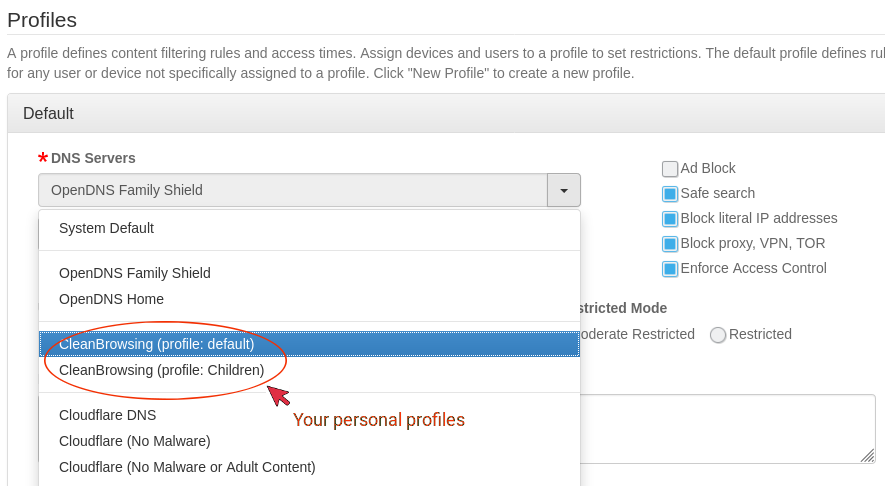Image resolution: width=885 pixels, height=486 pixels.
Task: Disable Enforce Access Control checkbox
Action: click(670, 269)
